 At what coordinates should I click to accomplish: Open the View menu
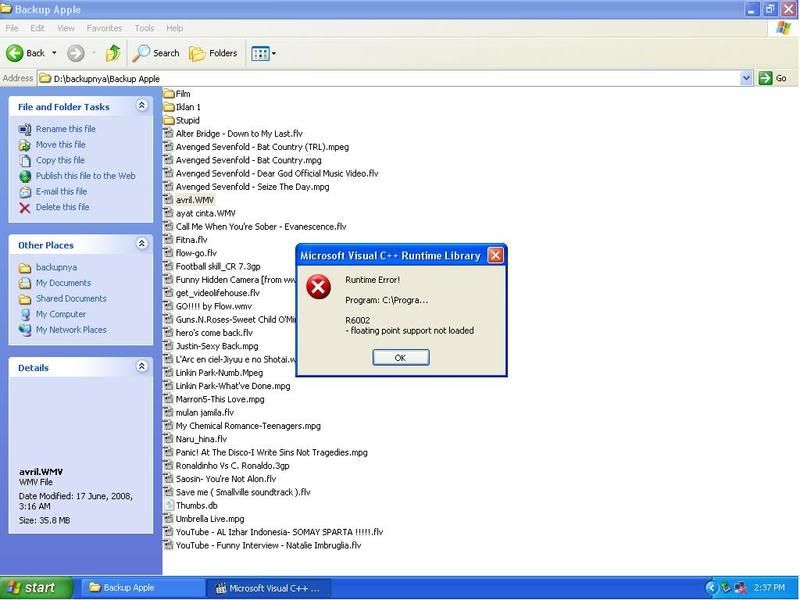[66, 28]
